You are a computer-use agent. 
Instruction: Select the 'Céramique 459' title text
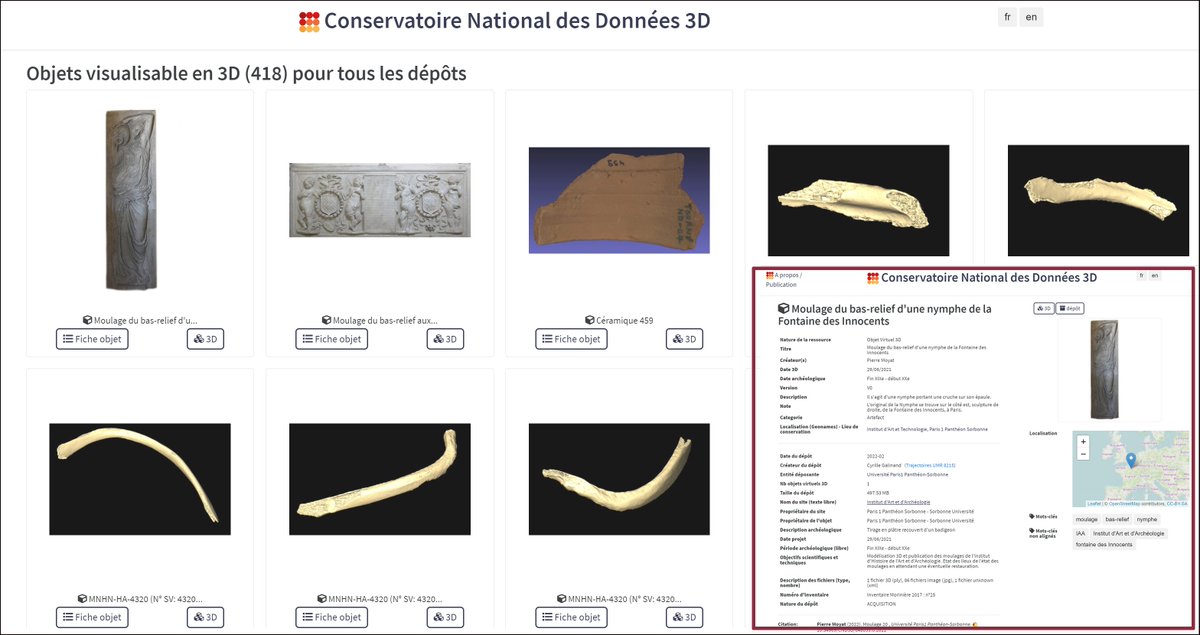point(624,321)
